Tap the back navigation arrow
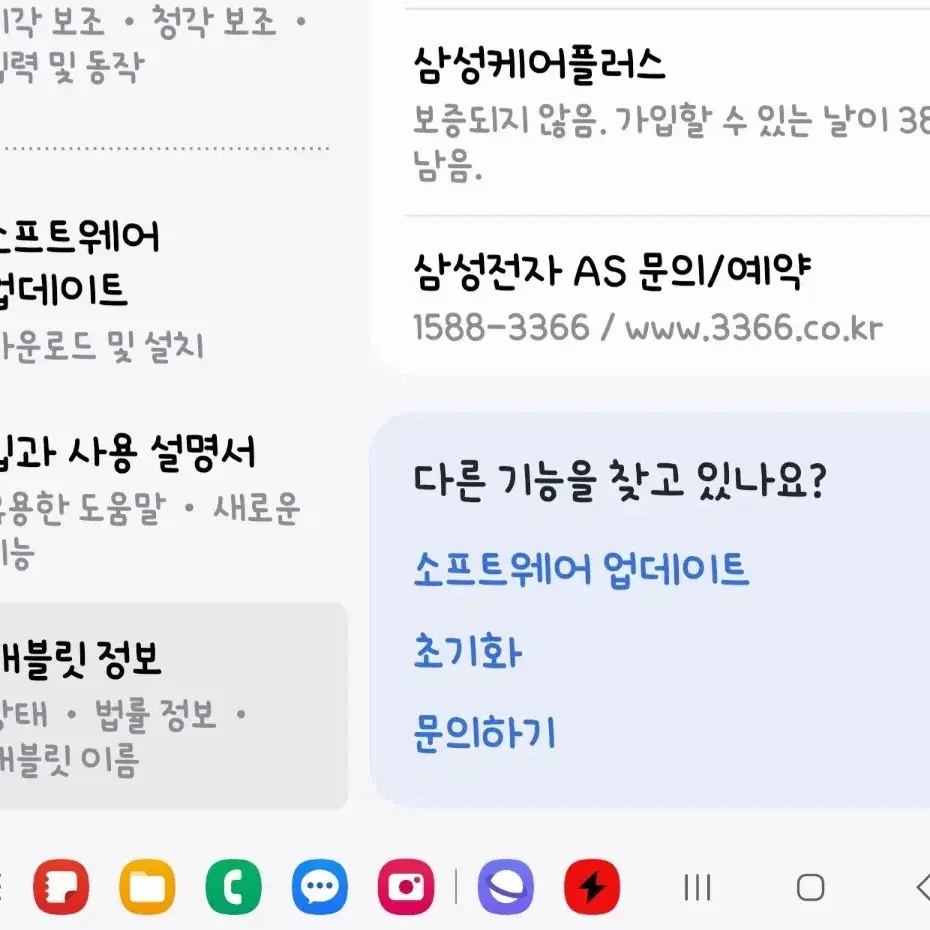930x930 pixels. (x=922, y=888)
